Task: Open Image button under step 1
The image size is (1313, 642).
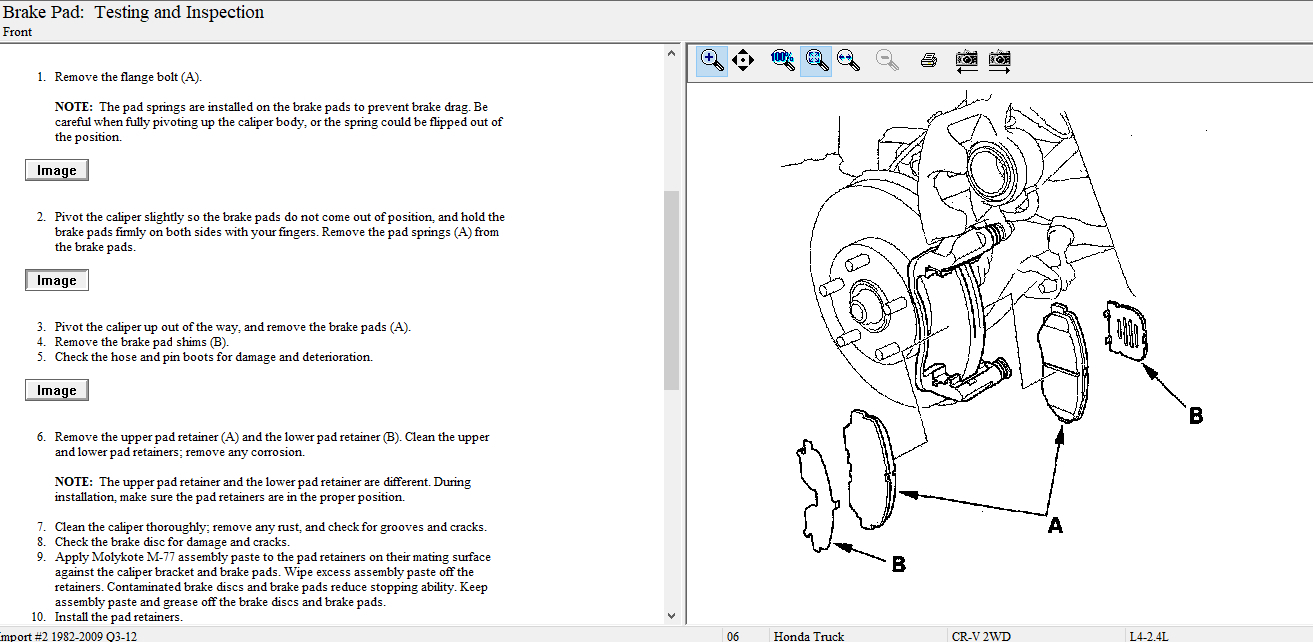Action: 57,171
